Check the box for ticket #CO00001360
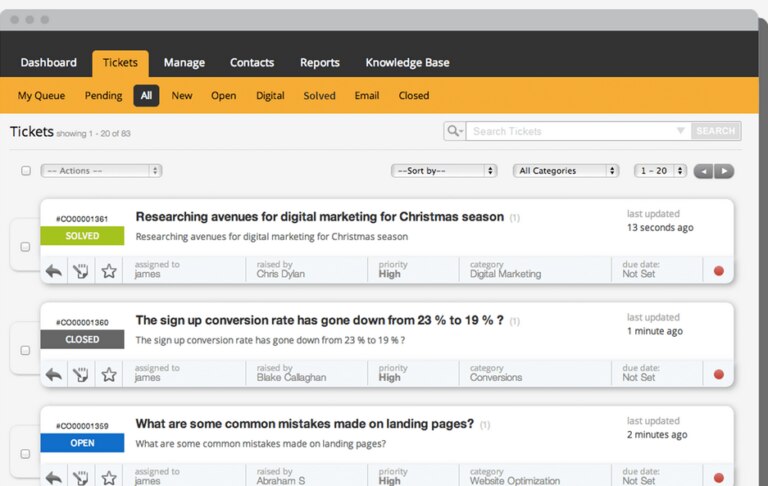The width and height of the screenshot is (768, 486). pos(25,350)
